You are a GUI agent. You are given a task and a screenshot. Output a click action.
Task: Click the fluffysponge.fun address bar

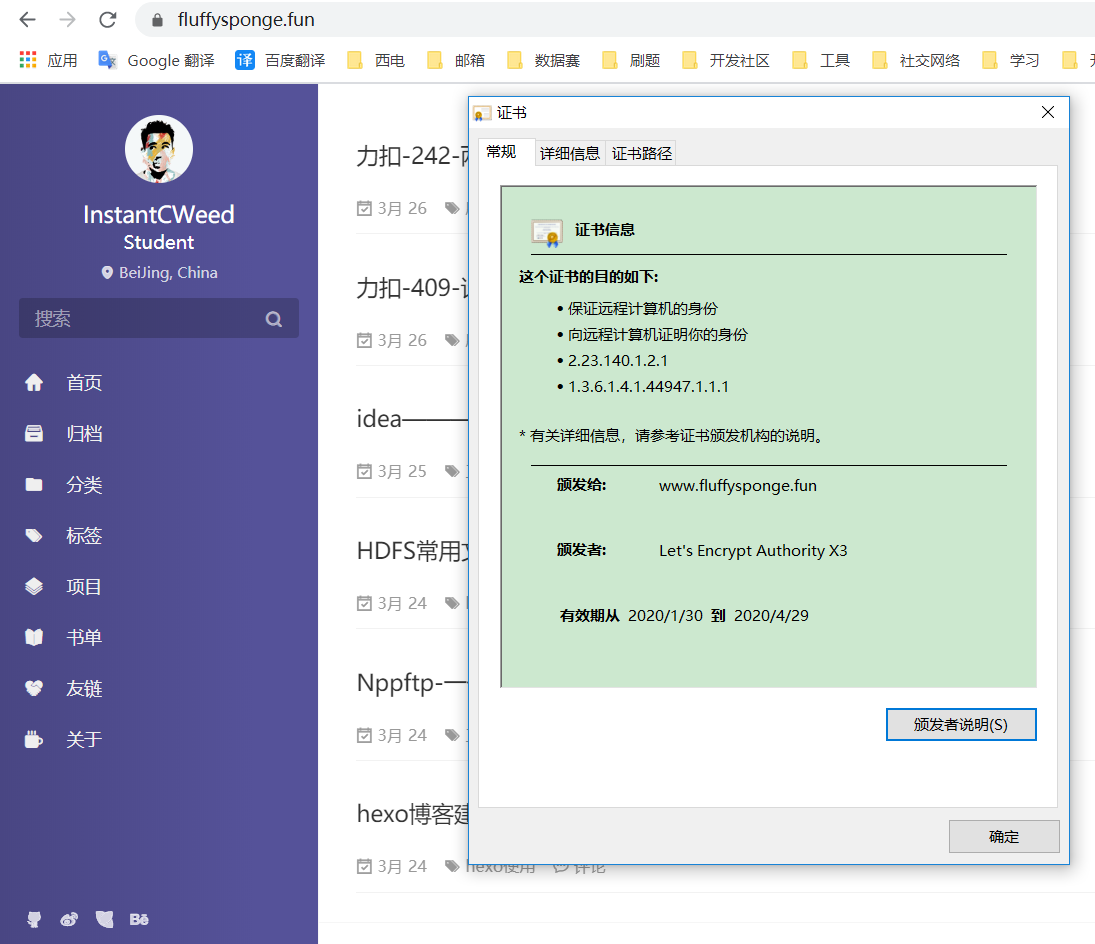615,20
